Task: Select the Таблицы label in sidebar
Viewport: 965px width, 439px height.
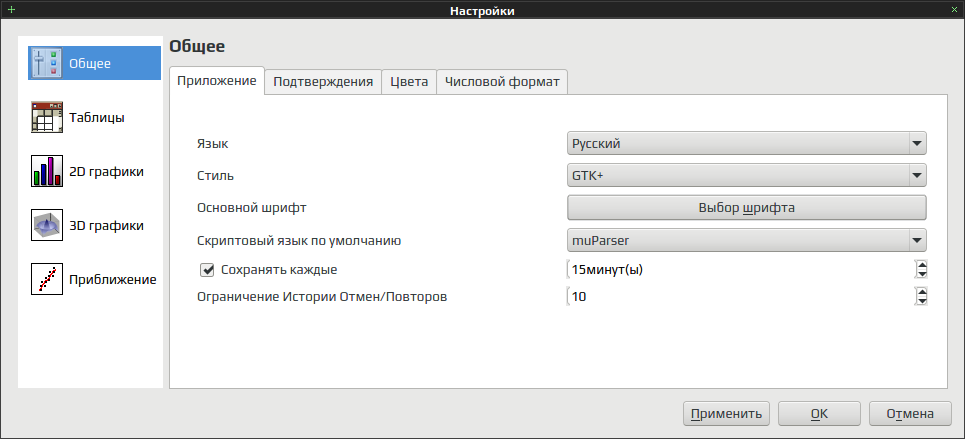Action: [x=97, y=117]
